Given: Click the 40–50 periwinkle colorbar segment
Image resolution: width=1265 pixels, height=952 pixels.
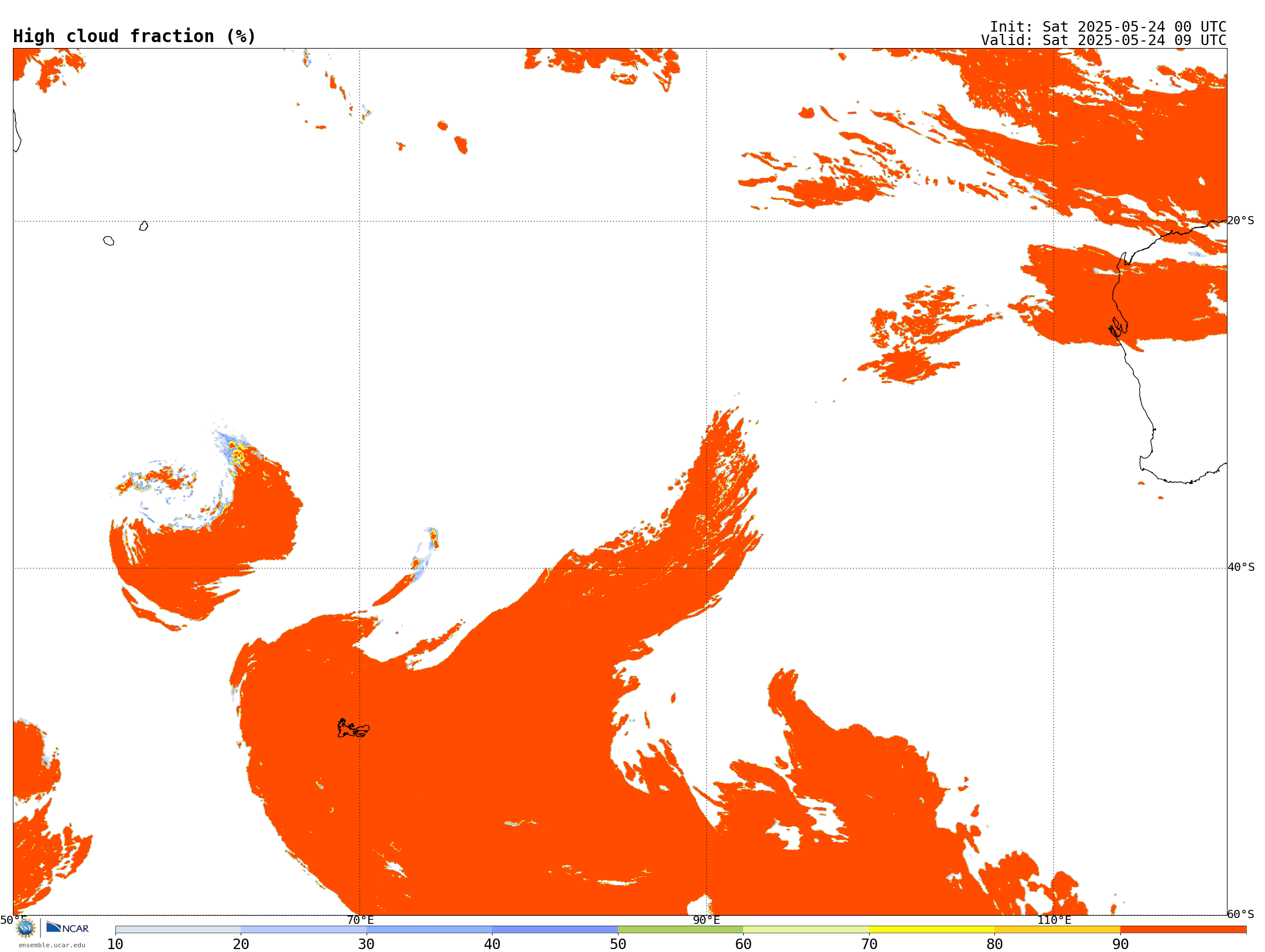Looking at the screenshot, I should point(555,930).
